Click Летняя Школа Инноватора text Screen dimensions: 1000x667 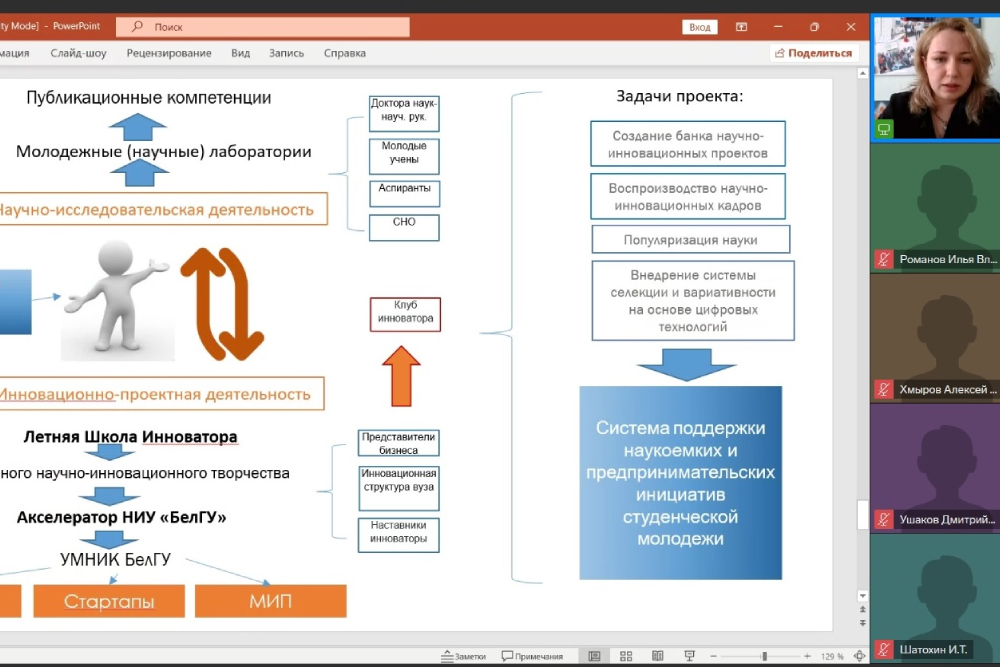pos(130,437)
